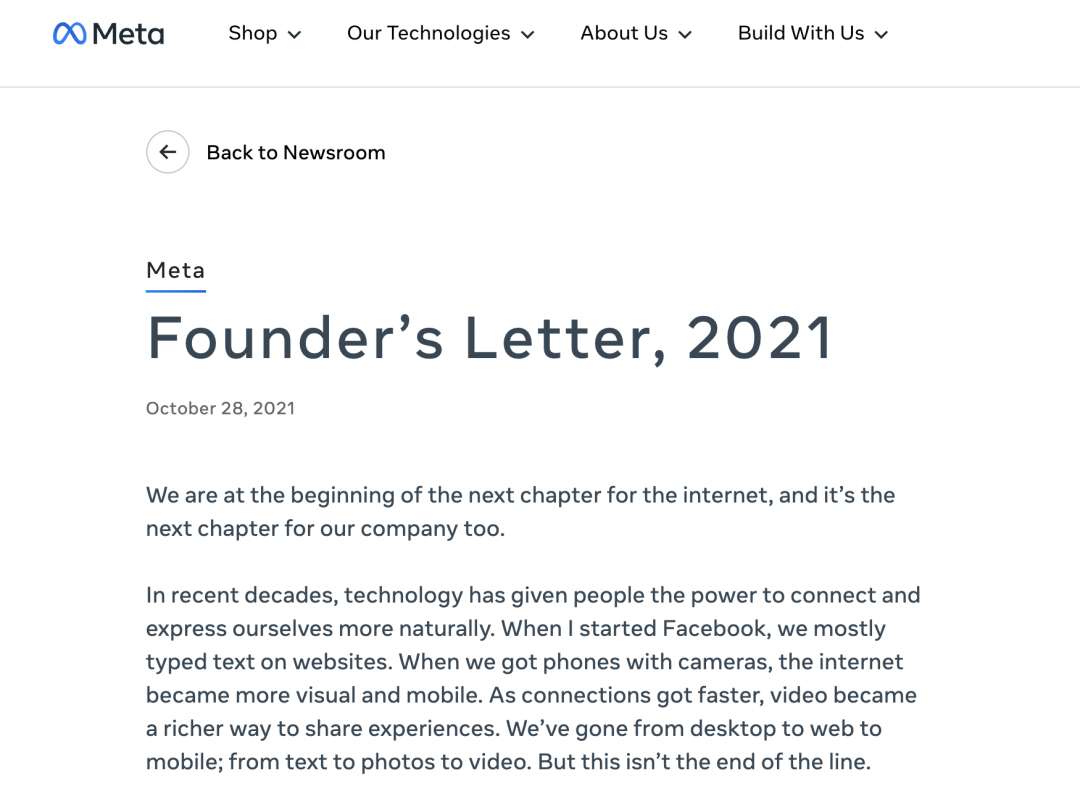Click the blue underline beneath Meta category
This screenshot has height=810, width=1080.
pos(175,291)
